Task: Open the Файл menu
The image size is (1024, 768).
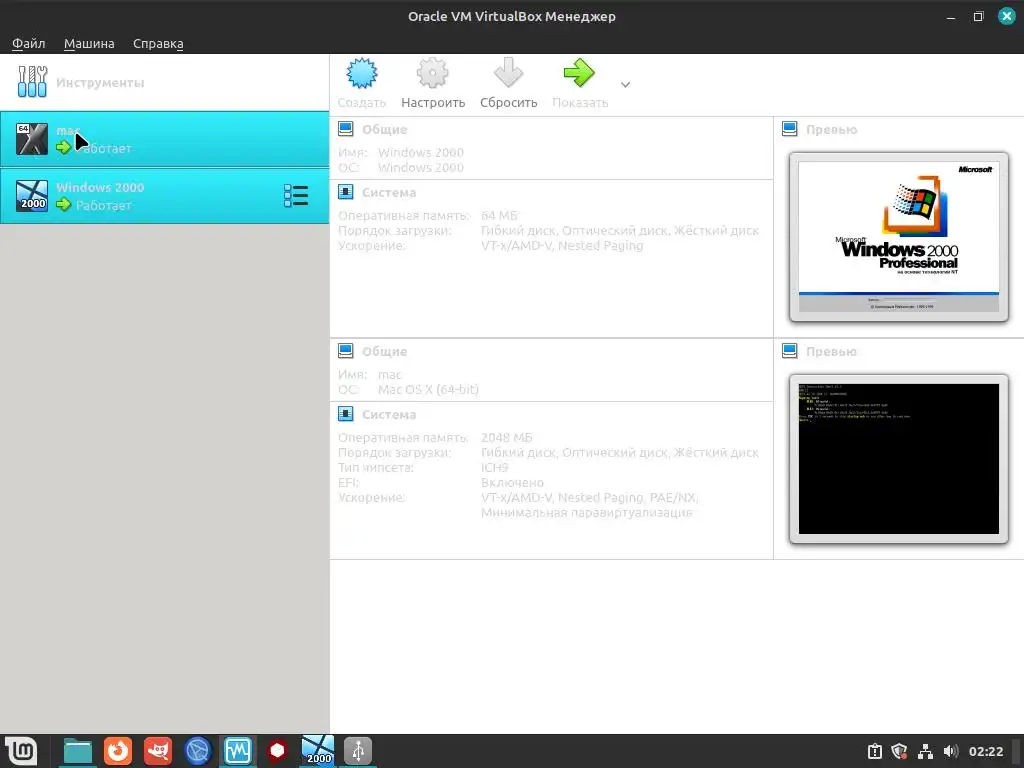Action: (x=28, y=43)
